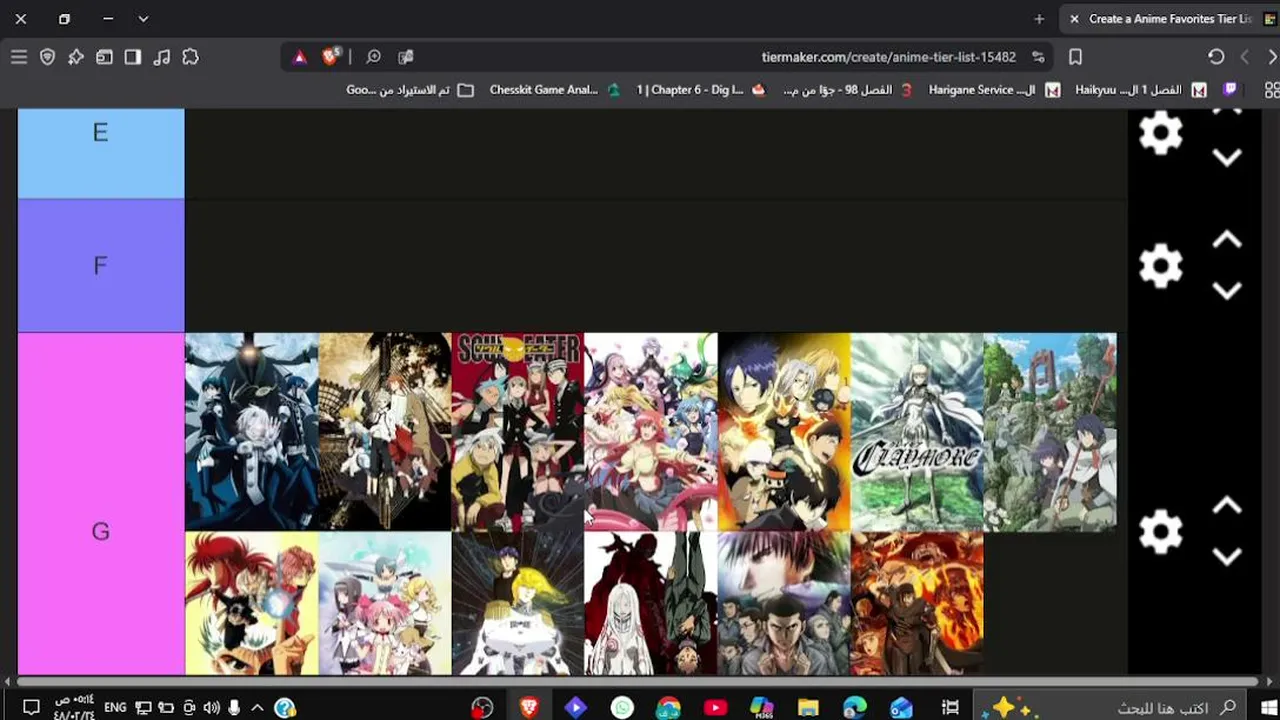Select the orange-yellow Hitman Reborn poster
Screen dimensions: 1280x720
(784, 432)
